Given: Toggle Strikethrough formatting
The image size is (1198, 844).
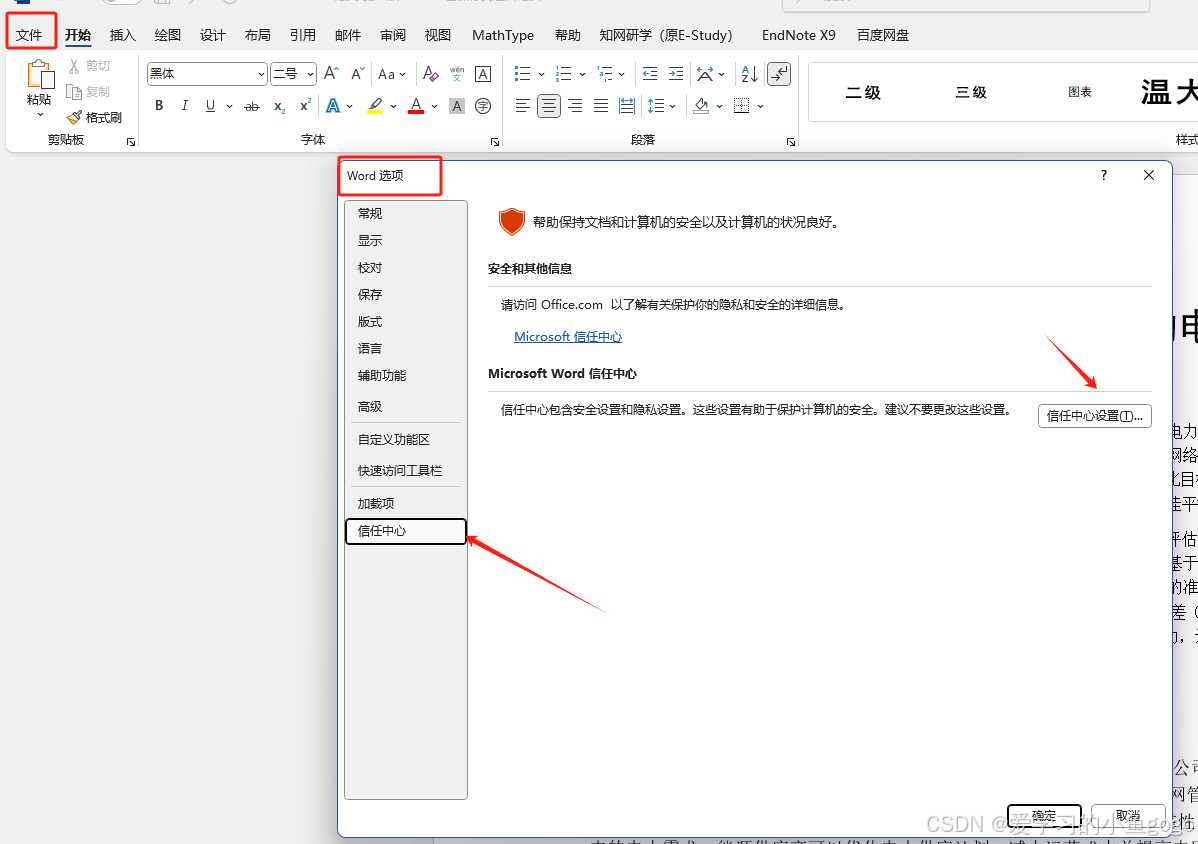Looking at the screenshot, I should click(251, 106).
